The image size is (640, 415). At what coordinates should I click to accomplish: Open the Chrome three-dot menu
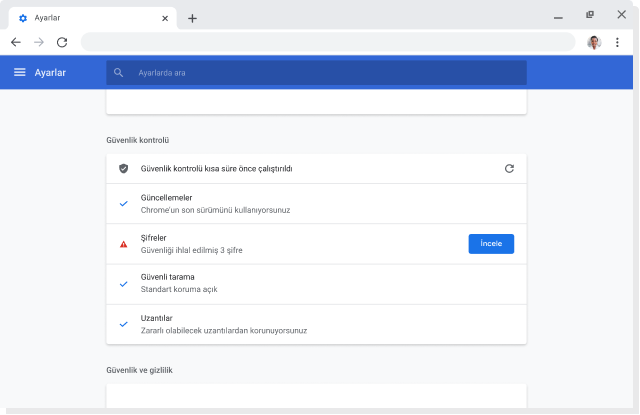(x=617, y=42)
